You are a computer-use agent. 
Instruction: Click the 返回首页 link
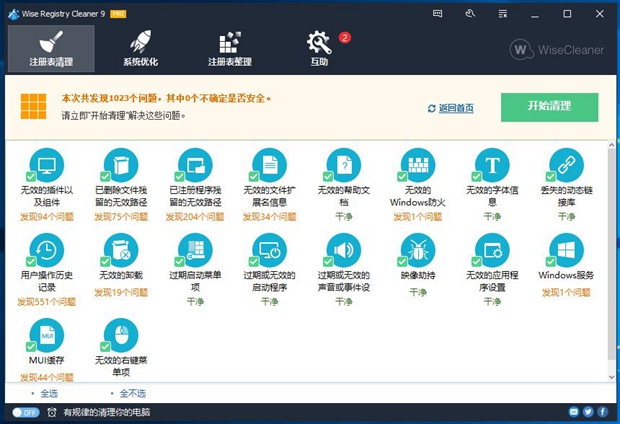click(x=456, y=108)
